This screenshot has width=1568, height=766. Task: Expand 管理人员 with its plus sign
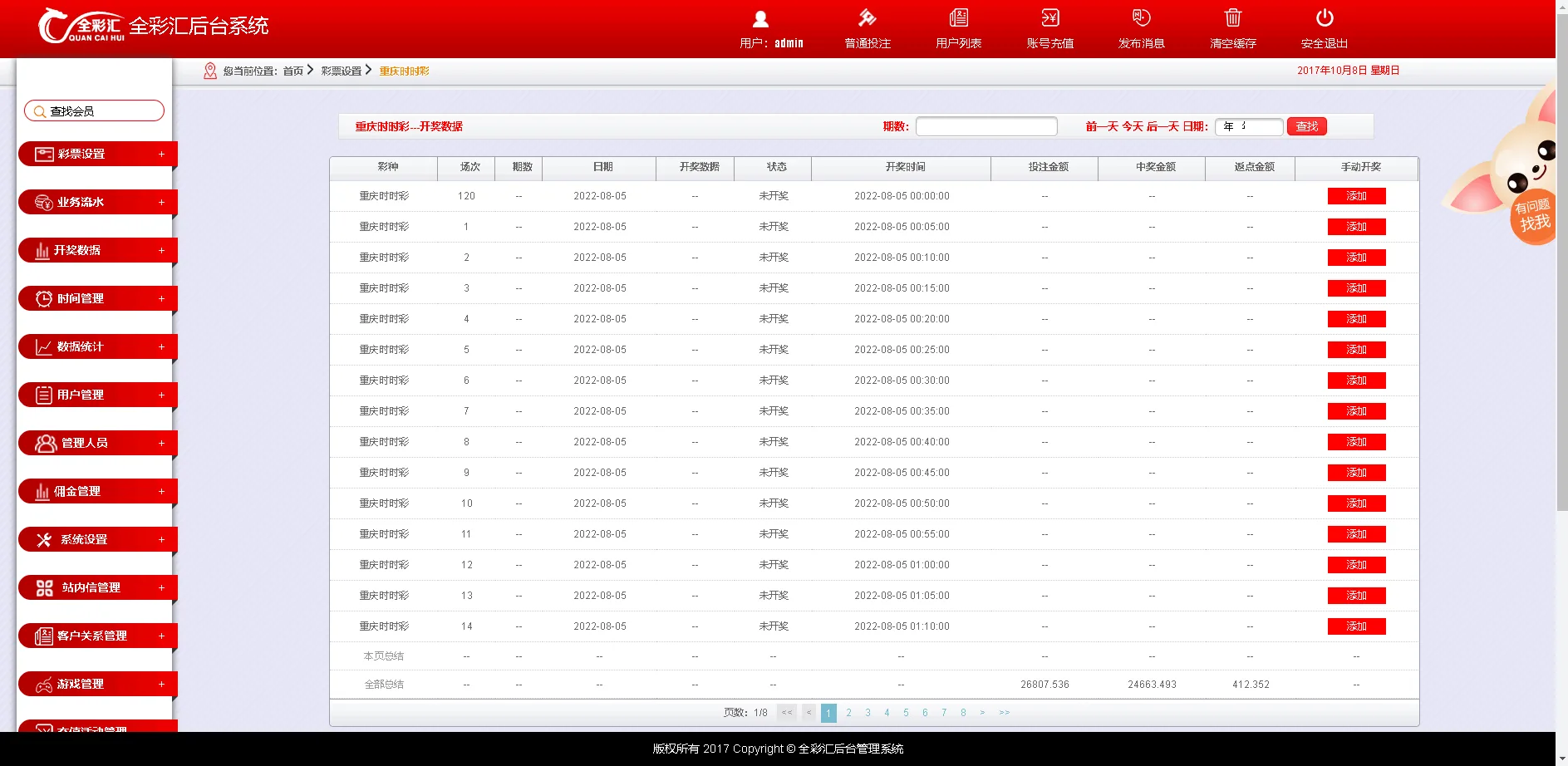tap(161, 443)
